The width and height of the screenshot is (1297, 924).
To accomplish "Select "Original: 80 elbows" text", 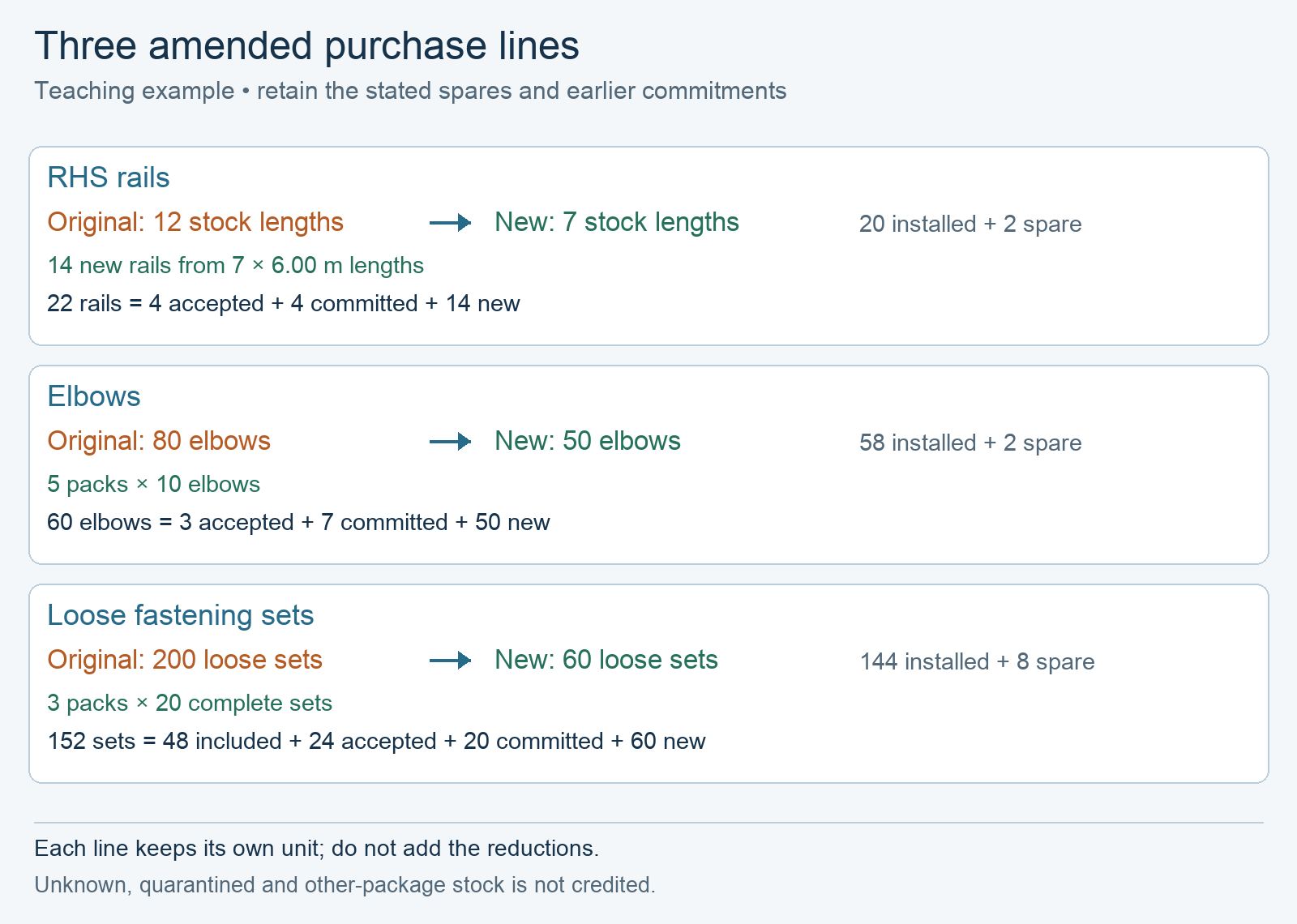I will point(159,441).
